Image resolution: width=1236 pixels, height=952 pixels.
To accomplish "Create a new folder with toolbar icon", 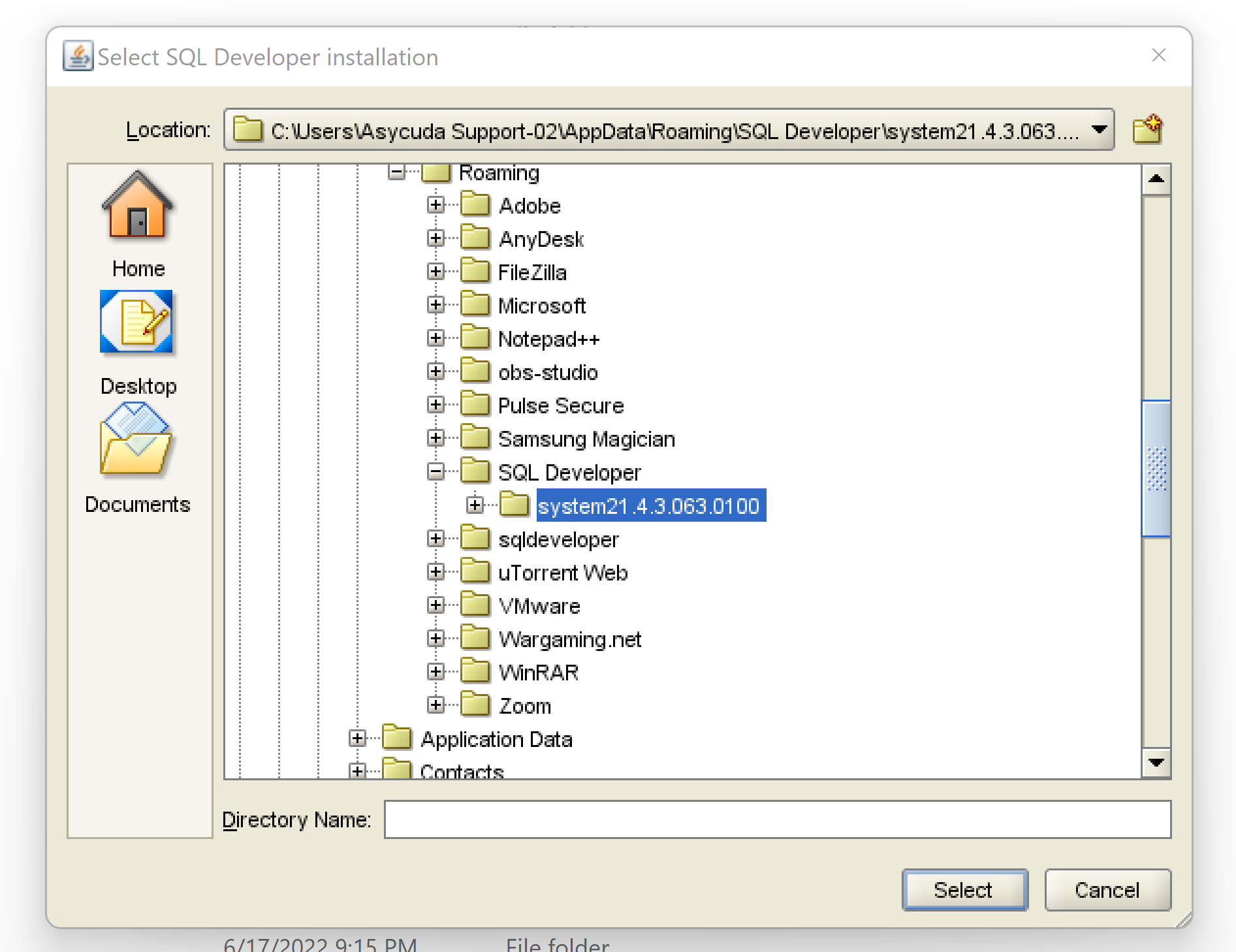I will tap(1147, 129).
